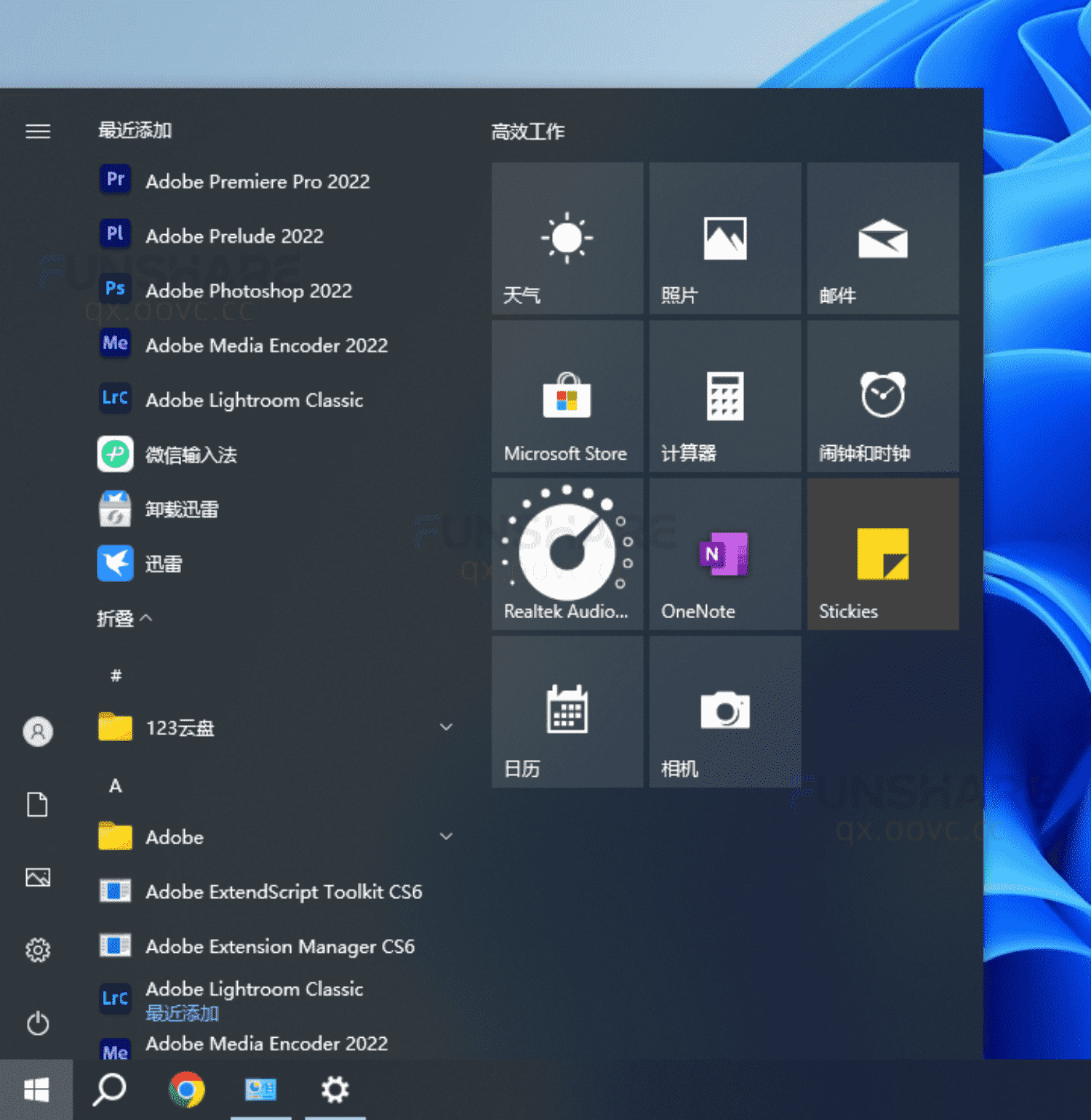This screenshot has width=1091, height=1120.
Task: Open the 天气 (Weather) tile
Action: 567,239
